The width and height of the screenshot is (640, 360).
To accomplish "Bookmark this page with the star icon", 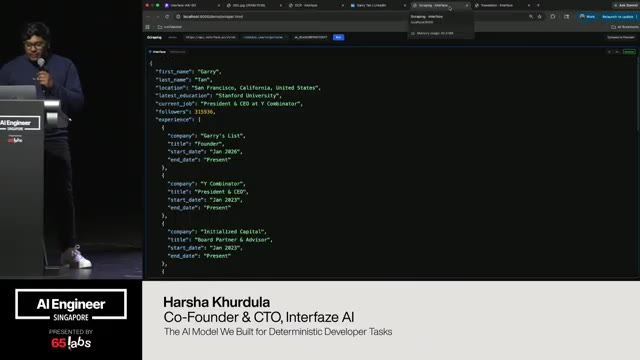I will click(x=540, y=17).
